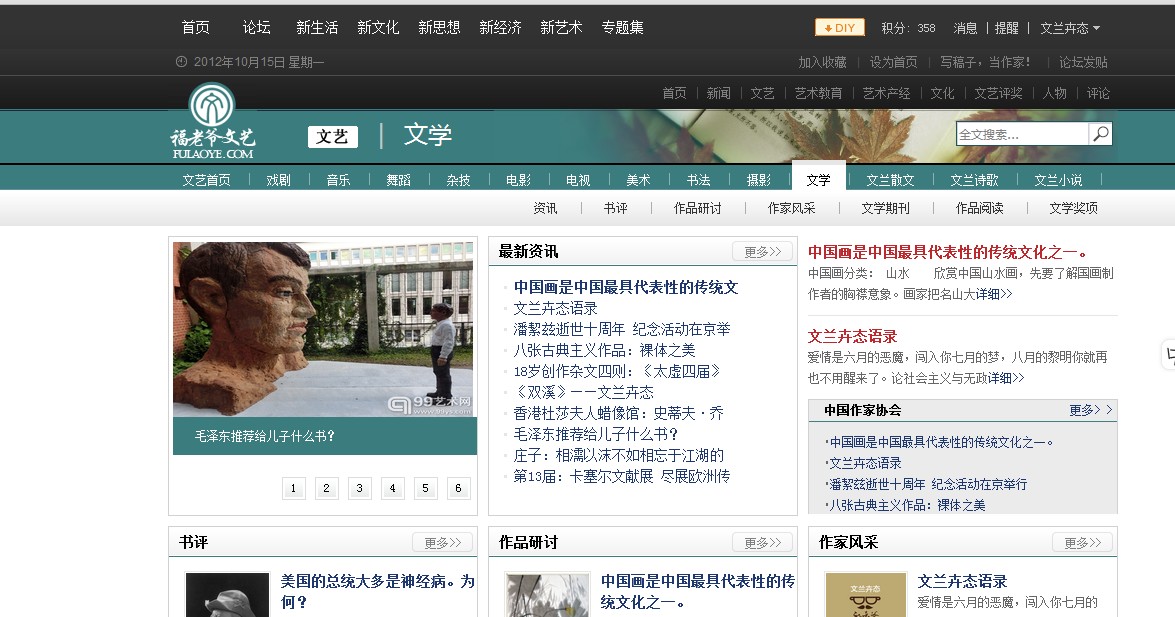The height and width of the screenshot is (617, 1175).
Task: Go to slideshow page 3
Action: 359,488
